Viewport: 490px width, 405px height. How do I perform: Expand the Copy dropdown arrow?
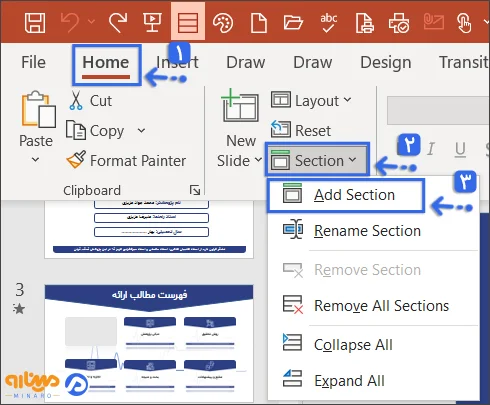coord(141,130)
